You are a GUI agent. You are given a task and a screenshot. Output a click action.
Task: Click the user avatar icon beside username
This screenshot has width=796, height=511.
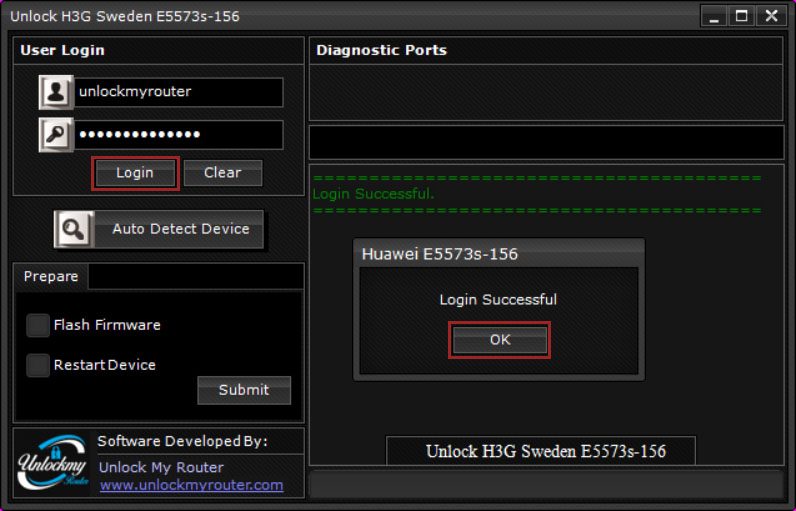pyautogui.click(x=56, y=92)
